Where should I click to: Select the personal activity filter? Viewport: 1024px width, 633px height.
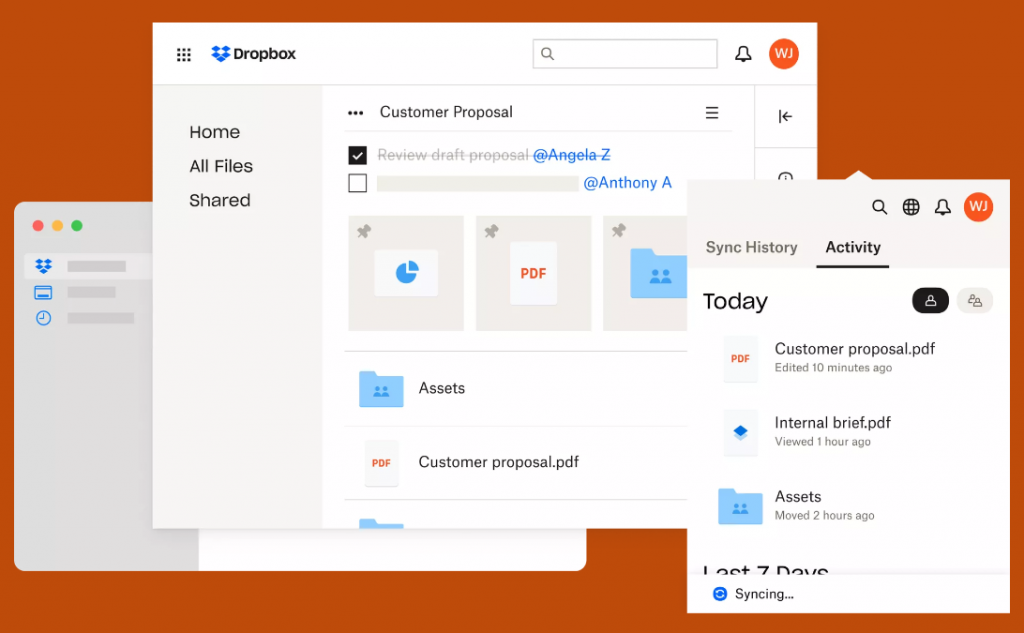[930, 300]
